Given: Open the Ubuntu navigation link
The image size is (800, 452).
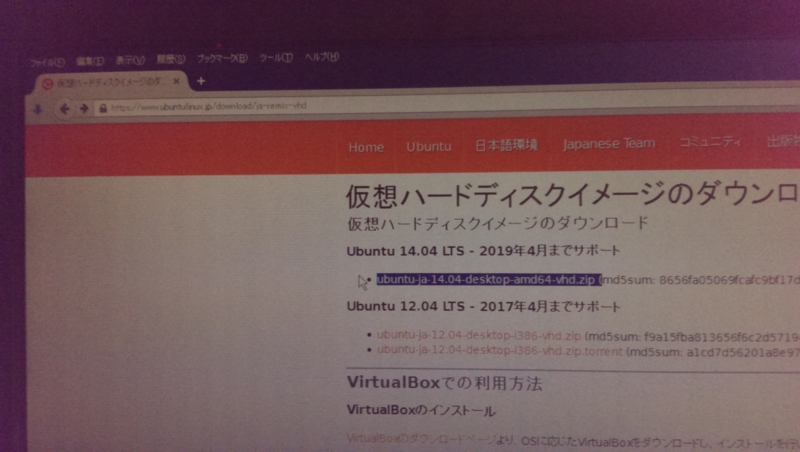Looking at the screenshot, I should point(429,146).
